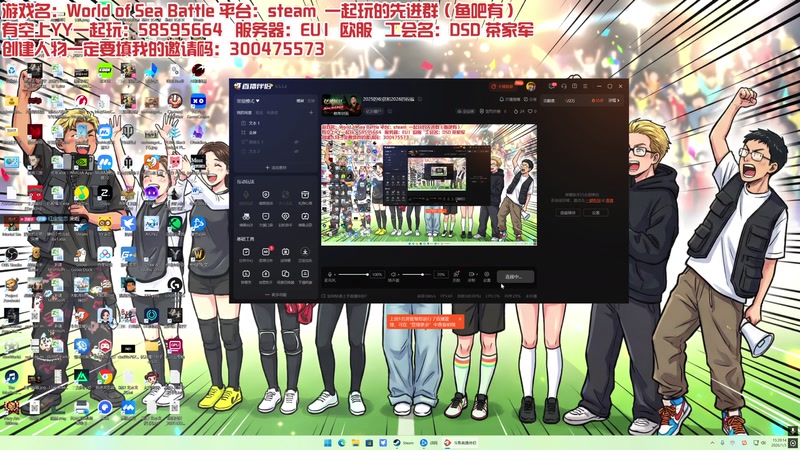Open the 全站榜 ranking
Image resolution: width=800 pixels, height=450 pixels.
466,111
